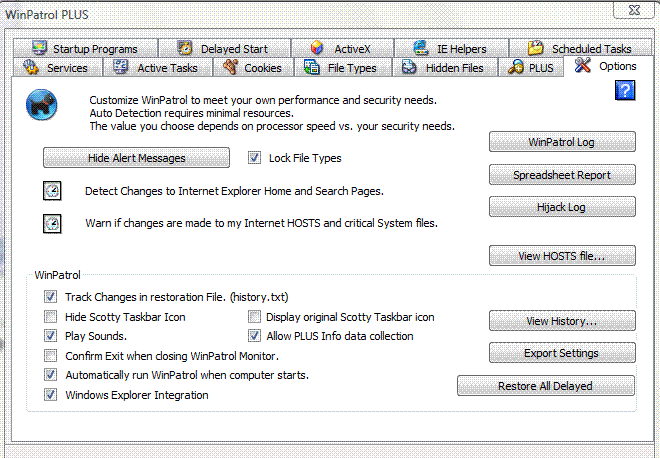Click the Export Settings button

(x=562, y=353)
